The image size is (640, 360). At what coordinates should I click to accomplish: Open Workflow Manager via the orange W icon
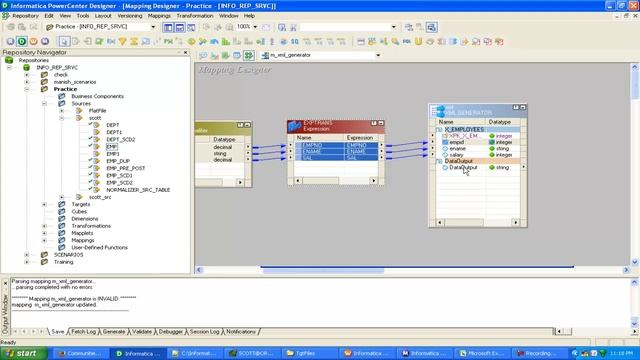click(x=33, y=41)
